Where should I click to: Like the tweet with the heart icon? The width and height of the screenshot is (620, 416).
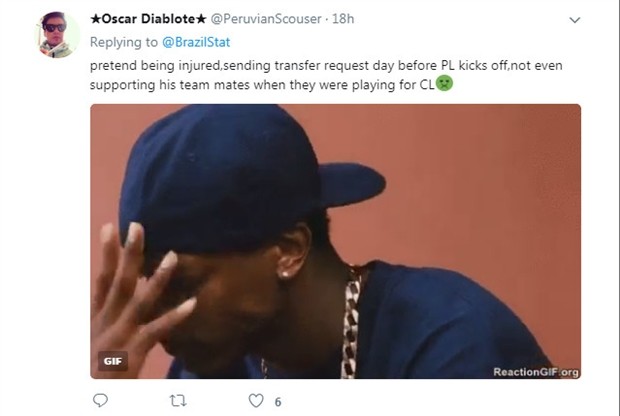pos(256,401)
